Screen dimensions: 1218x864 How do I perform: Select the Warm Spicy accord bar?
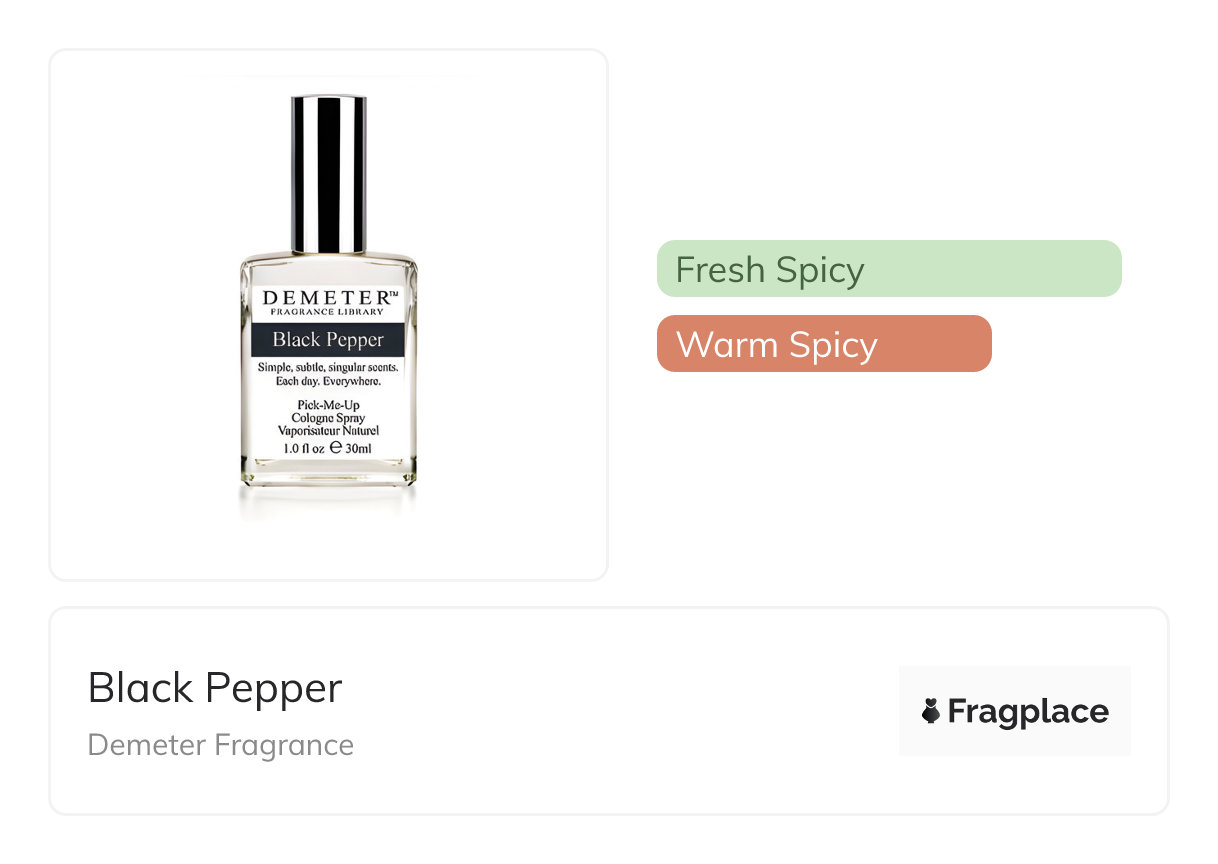click(x=823, y=344)
